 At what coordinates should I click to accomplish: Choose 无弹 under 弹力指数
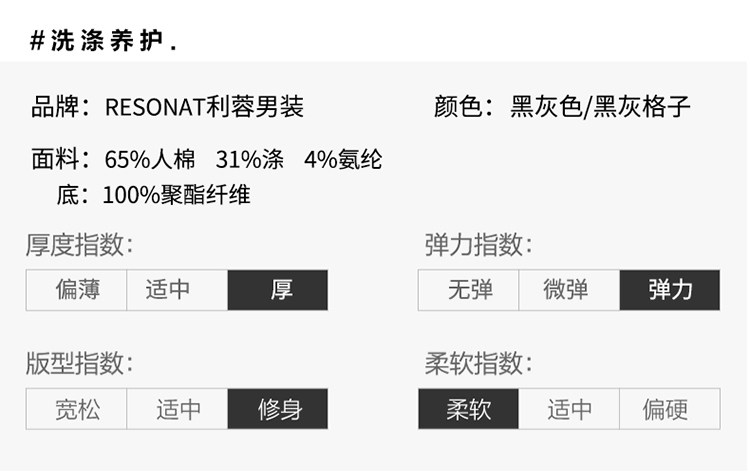pos(469,290)
